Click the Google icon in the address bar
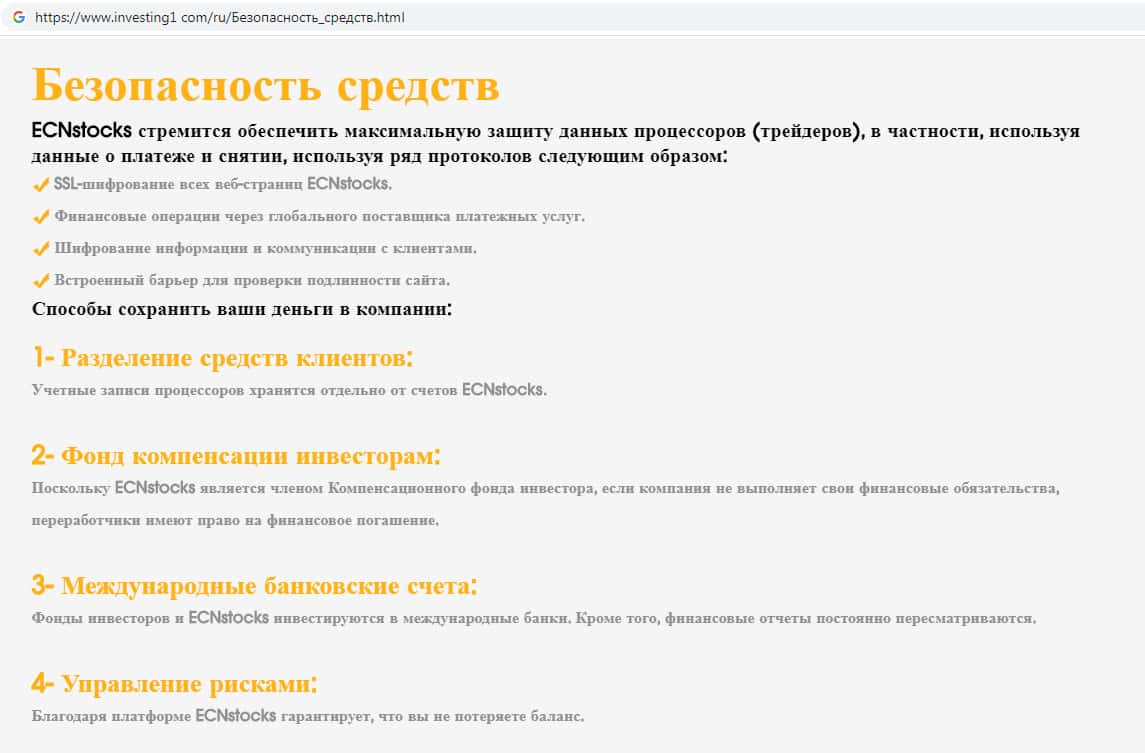This screenshot has width=1145, height=753. [x=19, y=17]
